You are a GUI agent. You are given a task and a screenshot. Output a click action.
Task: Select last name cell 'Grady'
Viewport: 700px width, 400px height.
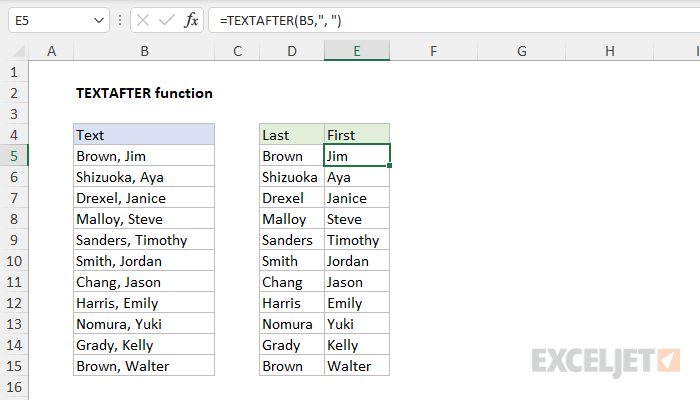click(292, 345)
